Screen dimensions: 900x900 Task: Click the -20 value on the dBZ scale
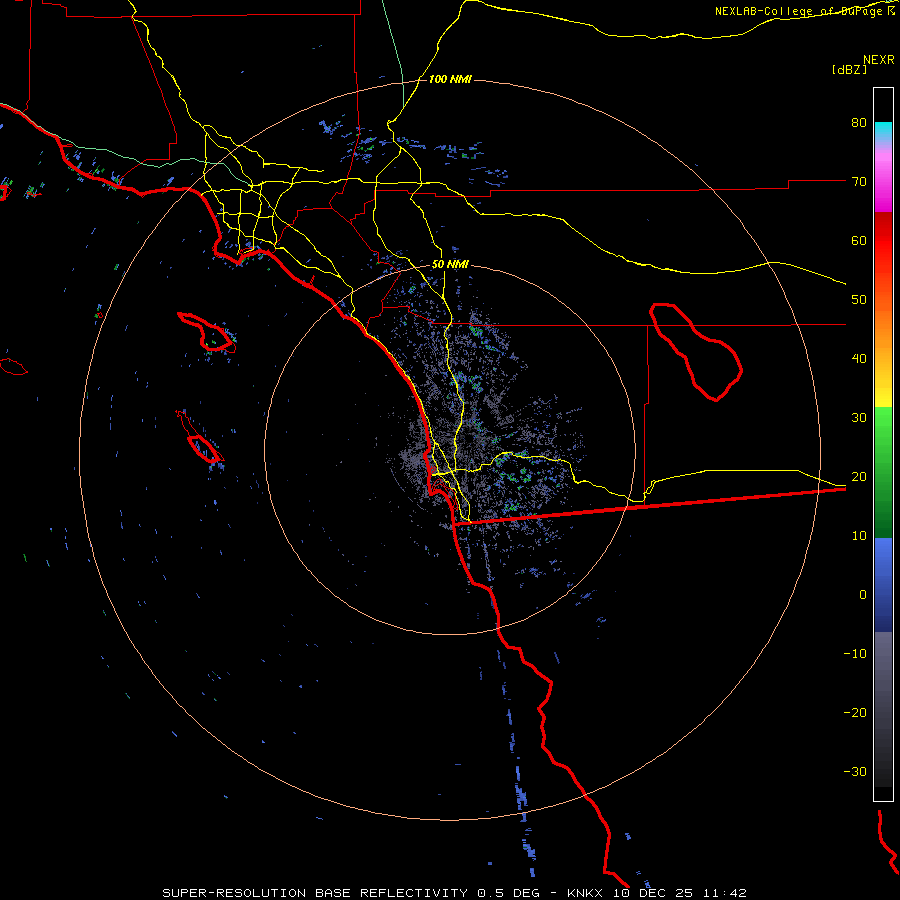pyautogui.click(x=855, y=713)
